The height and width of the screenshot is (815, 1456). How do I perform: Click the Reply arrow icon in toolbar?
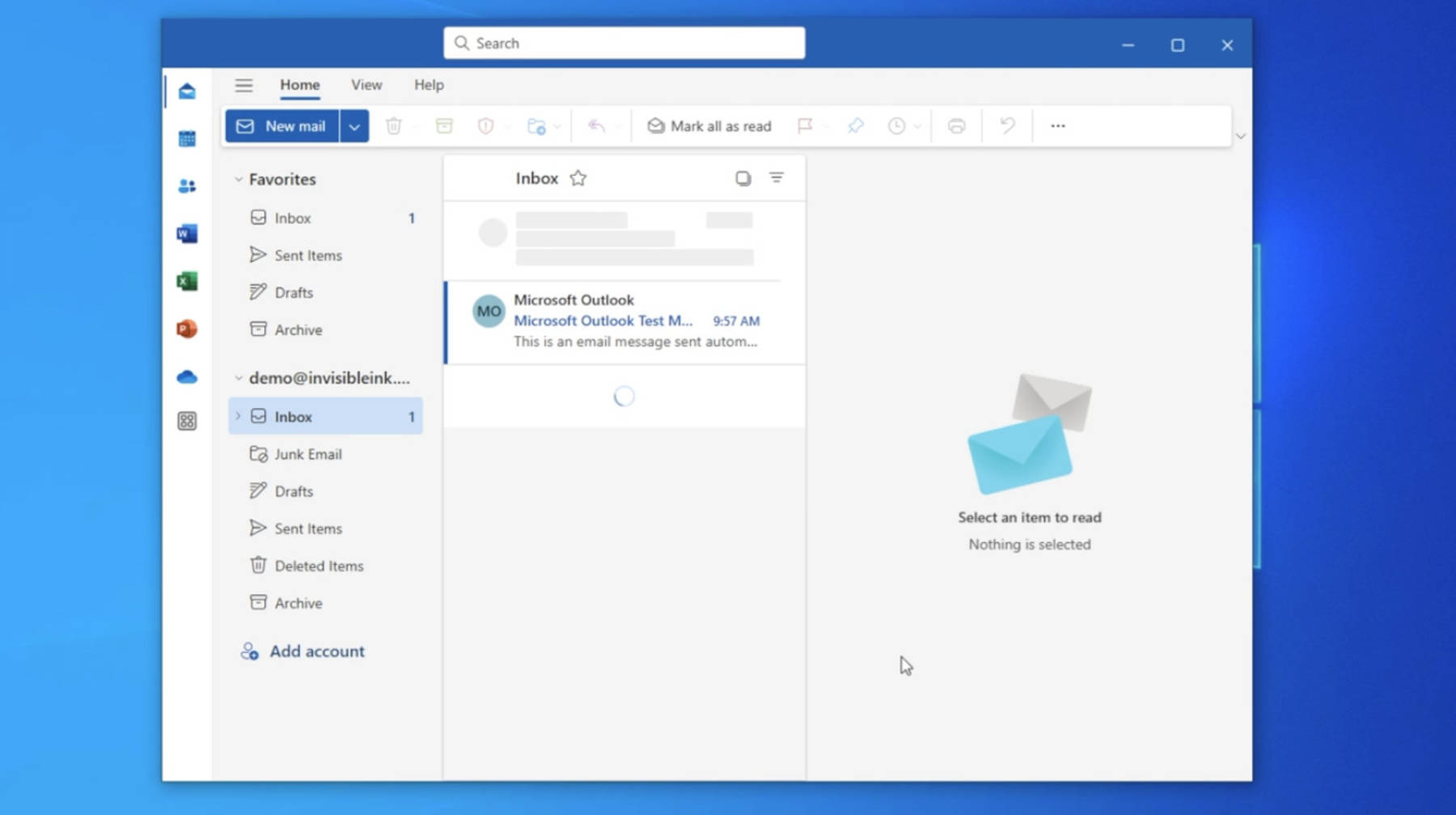click(596, 126)
